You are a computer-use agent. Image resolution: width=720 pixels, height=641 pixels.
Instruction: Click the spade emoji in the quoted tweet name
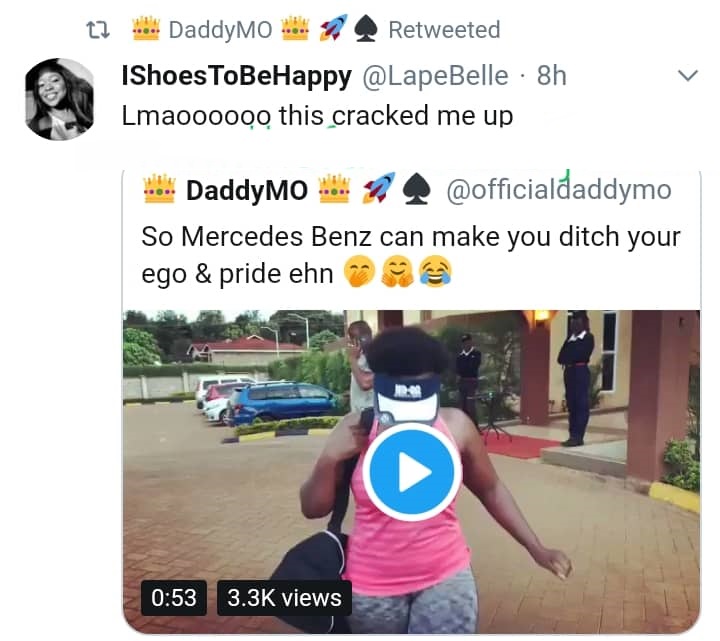pyautogui.click(x=415, y=190)
